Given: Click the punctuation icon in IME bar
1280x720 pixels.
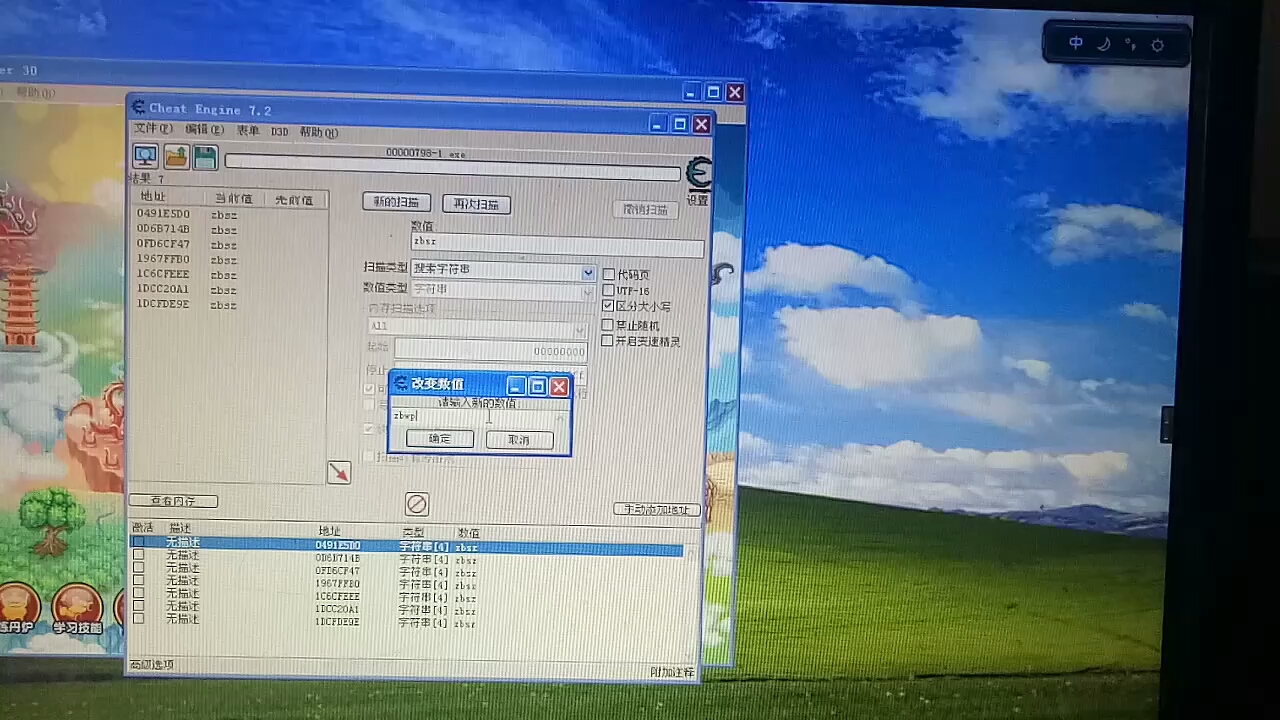Looking at the screenshot, I should tap(1131, 44).
